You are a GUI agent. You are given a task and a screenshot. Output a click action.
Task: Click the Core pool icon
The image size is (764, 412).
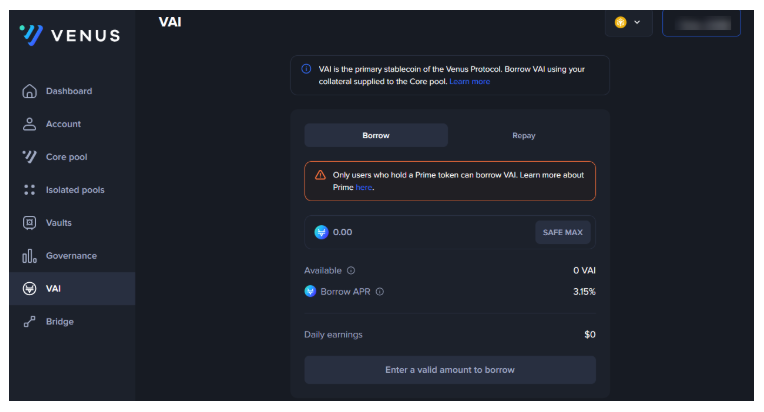coord(29,157)
